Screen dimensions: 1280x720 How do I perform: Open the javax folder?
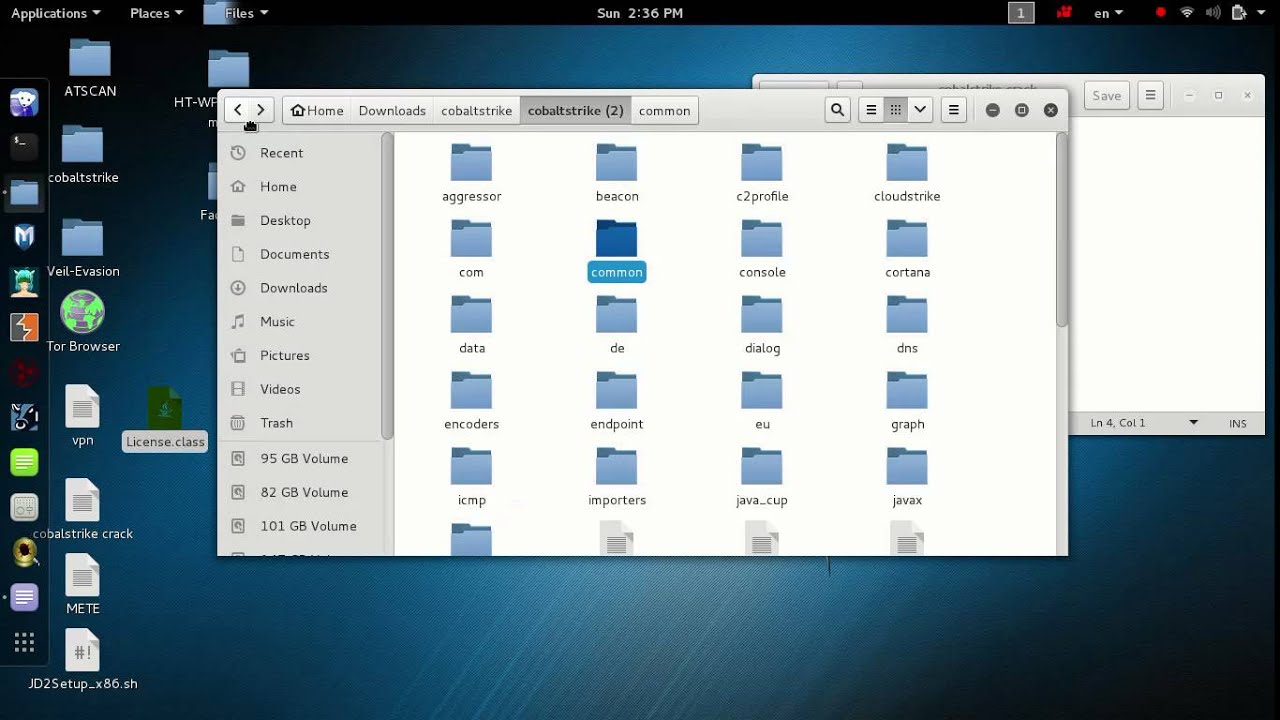click(x=907, y=477)
